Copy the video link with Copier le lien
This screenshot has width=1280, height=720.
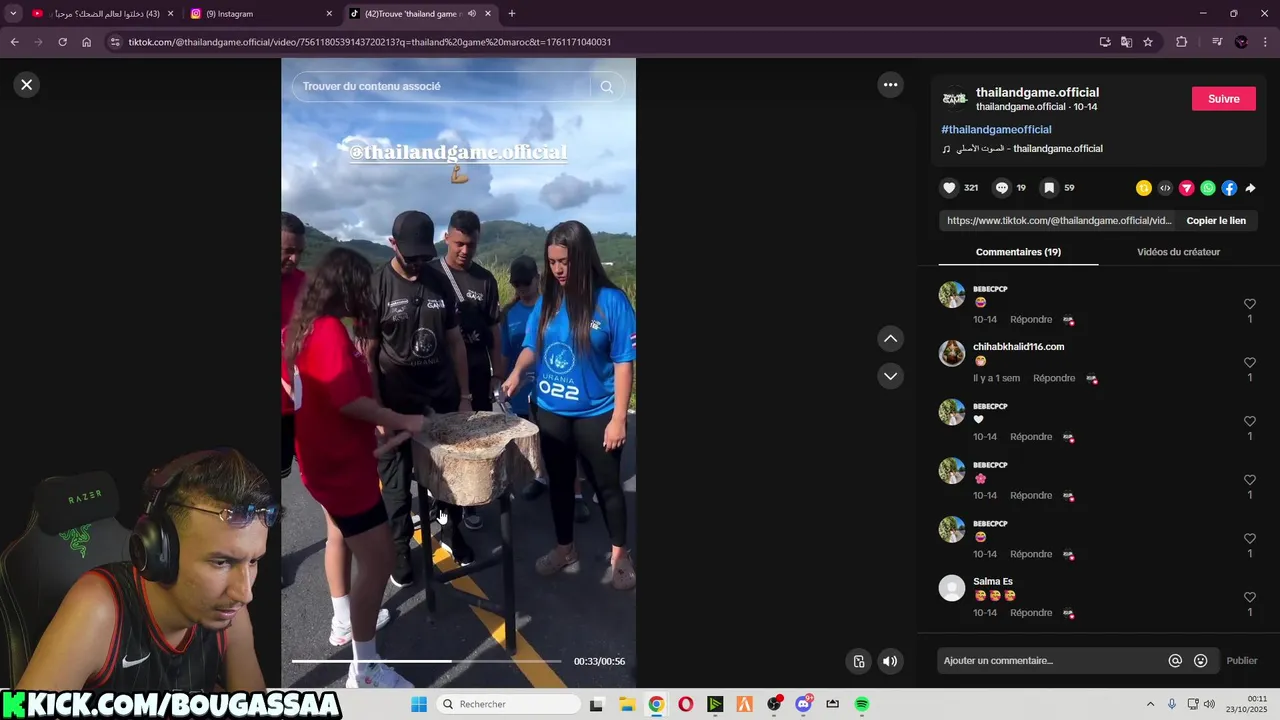click(x=1216, y=221)
